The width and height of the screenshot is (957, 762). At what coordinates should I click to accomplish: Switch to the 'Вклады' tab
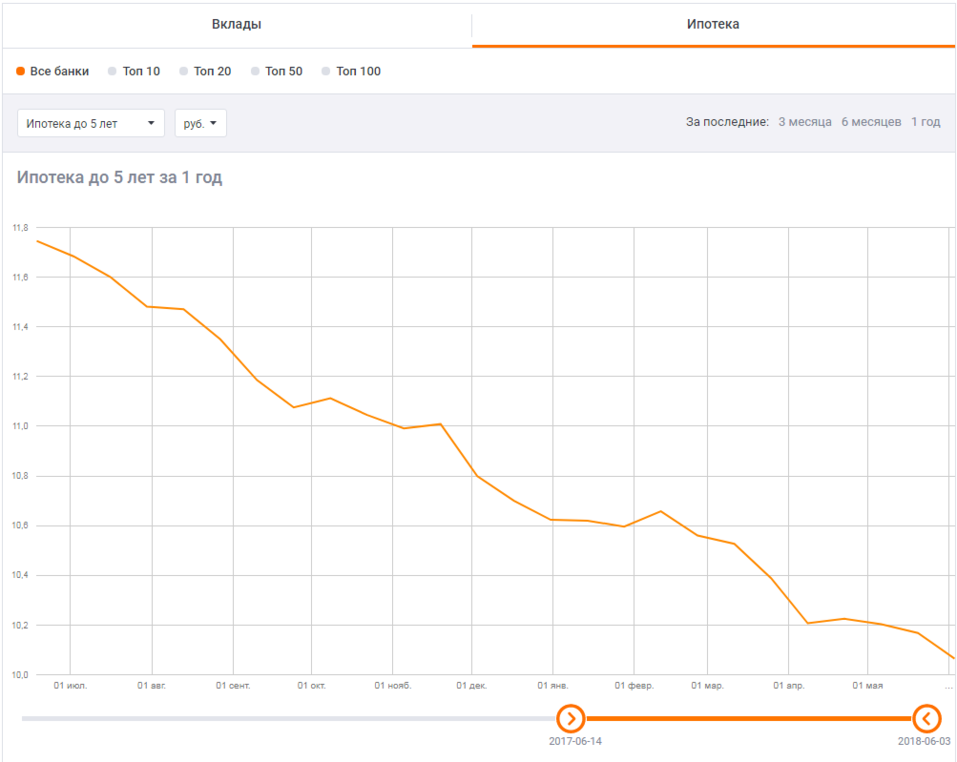click(237, 24)
